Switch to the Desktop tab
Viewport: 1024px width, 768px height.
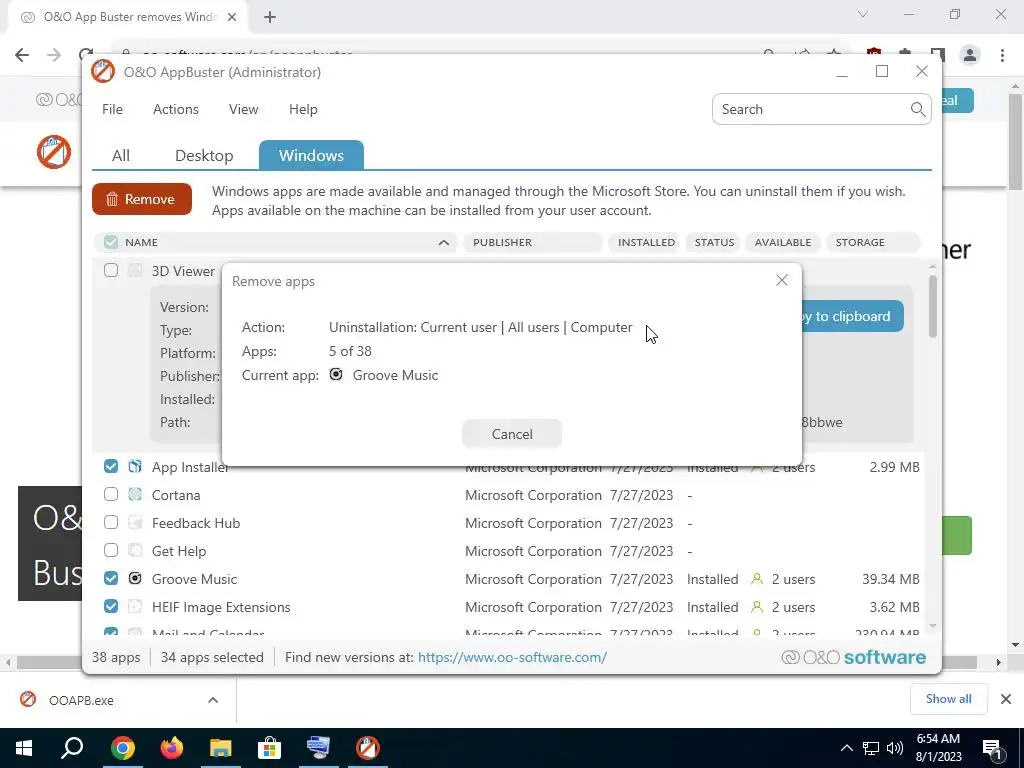point(204,155)
